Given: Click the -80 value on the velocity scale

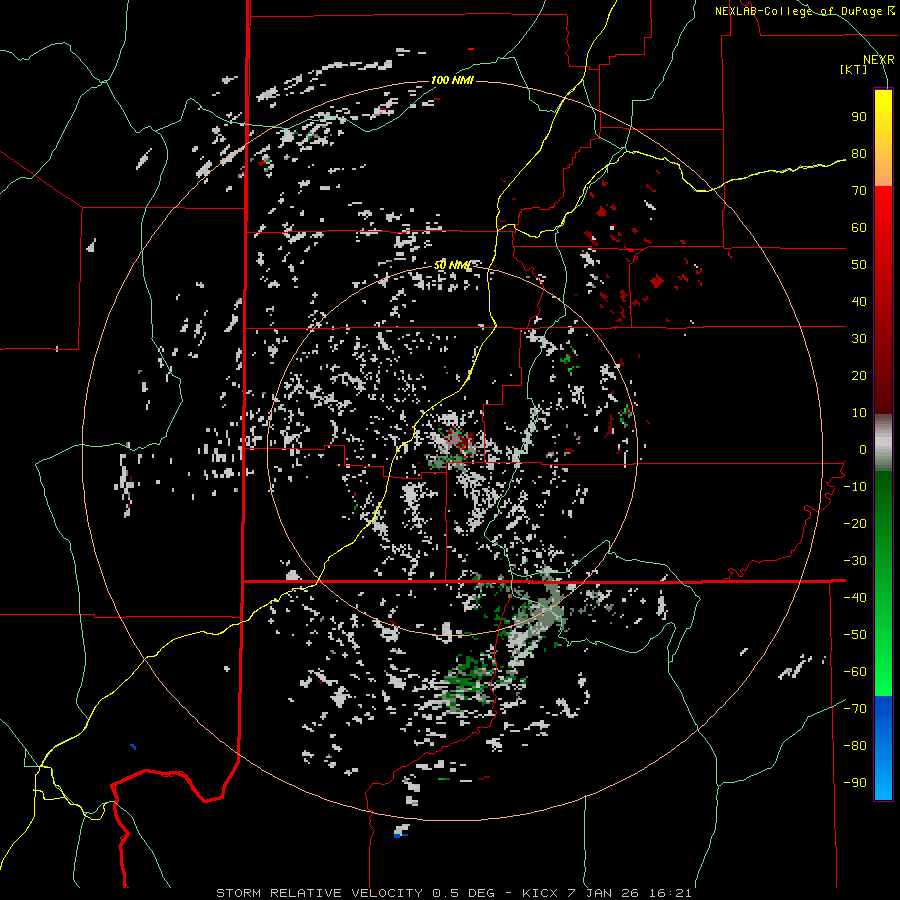Looking at the screenshot, I should point(855,746).
